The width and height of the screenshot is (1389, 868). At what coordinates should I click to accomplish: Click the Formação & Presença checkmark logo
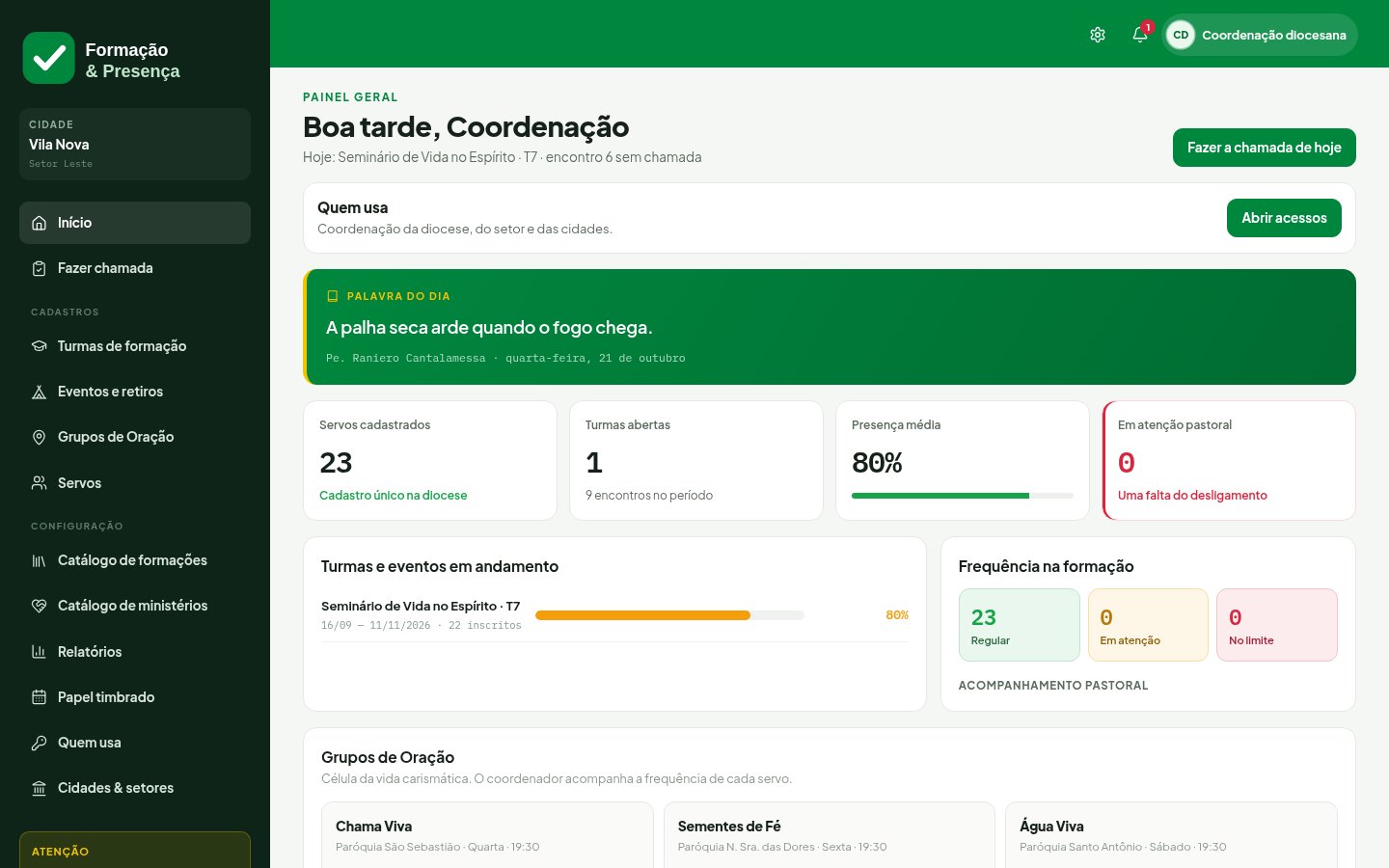[48, 58]
